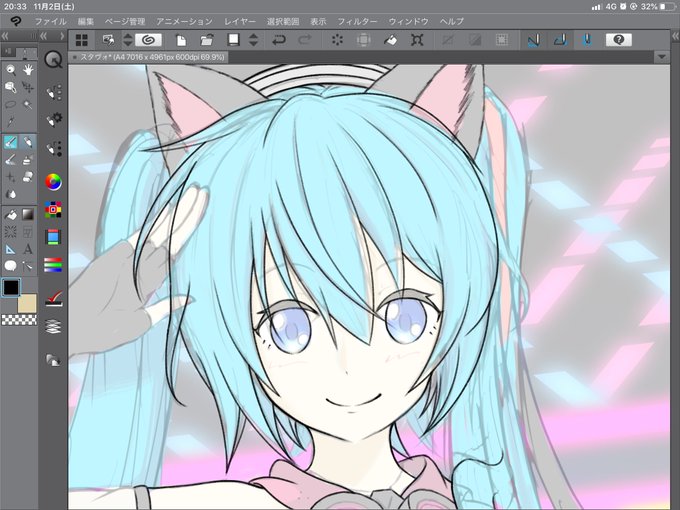Open the Tool Property palette
The width and height of the screenshot is (680, 510).
point(53,120)
